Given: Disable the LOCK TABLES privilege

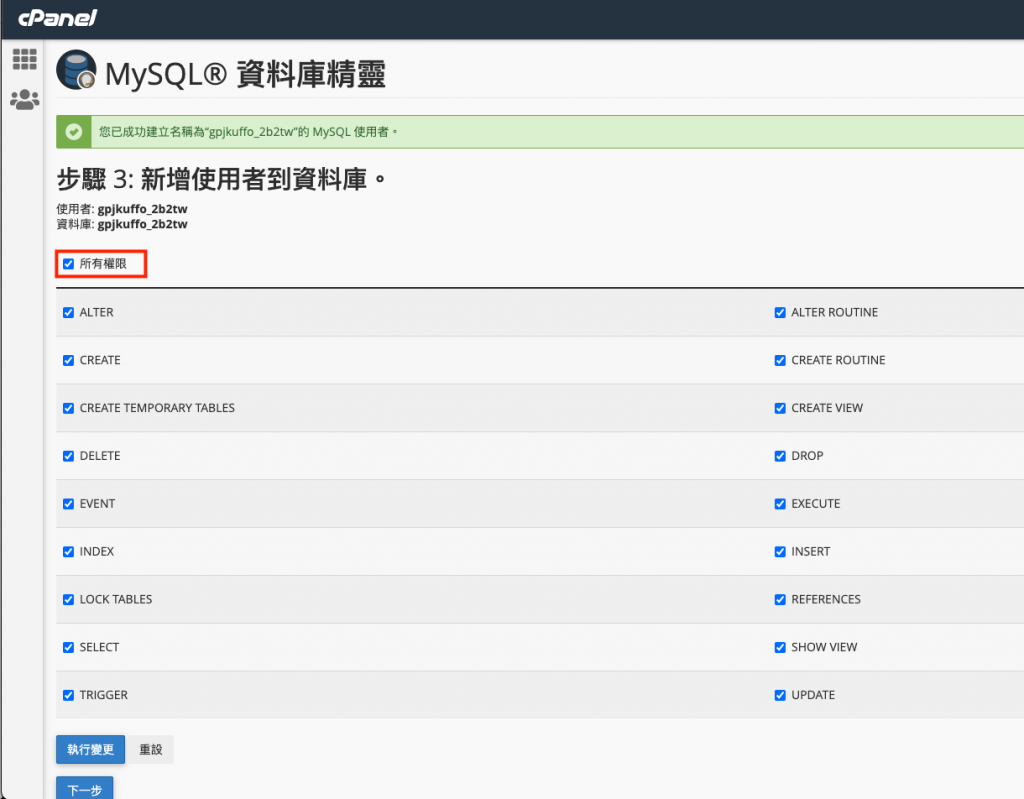Looking at the screenshot, I should pyautogui.click(x=69, y=599).
